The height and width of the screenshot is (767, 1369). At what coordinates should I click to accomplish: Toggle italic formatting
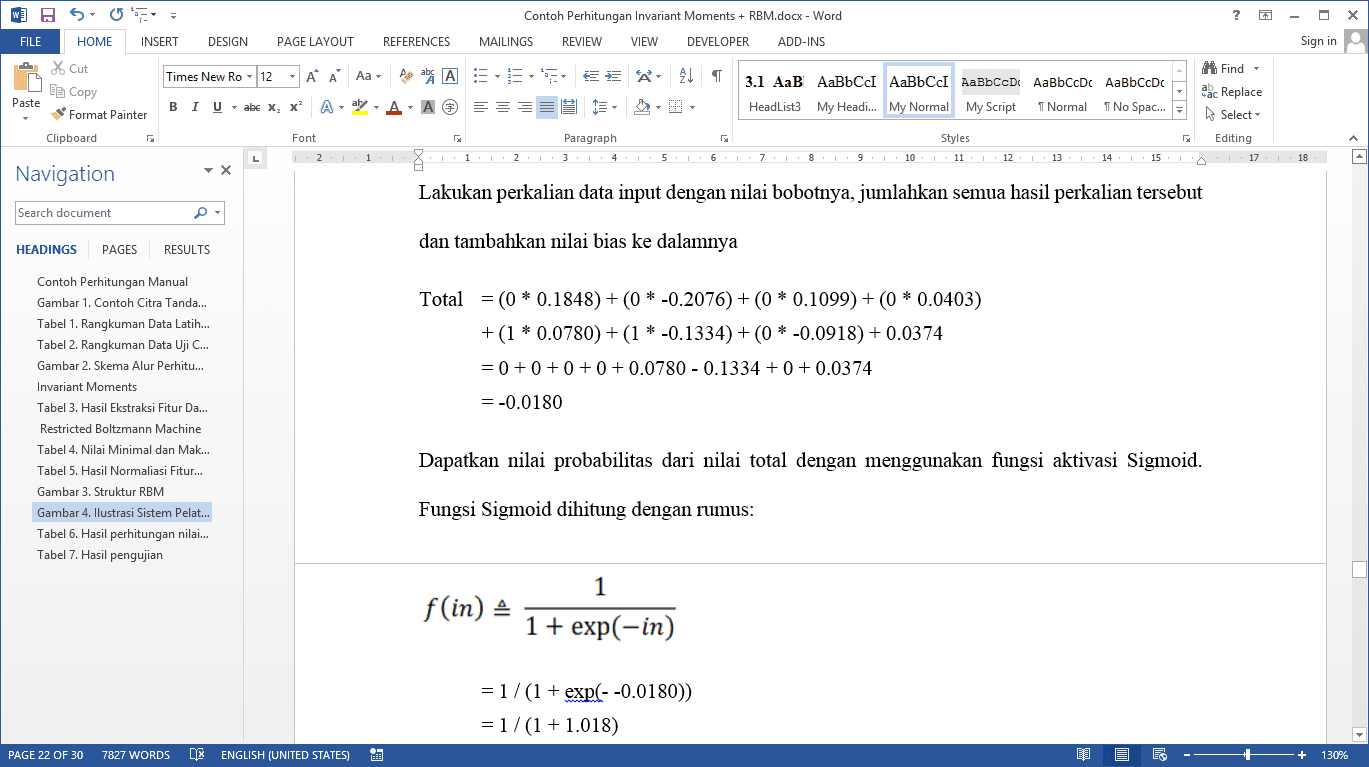195,107
